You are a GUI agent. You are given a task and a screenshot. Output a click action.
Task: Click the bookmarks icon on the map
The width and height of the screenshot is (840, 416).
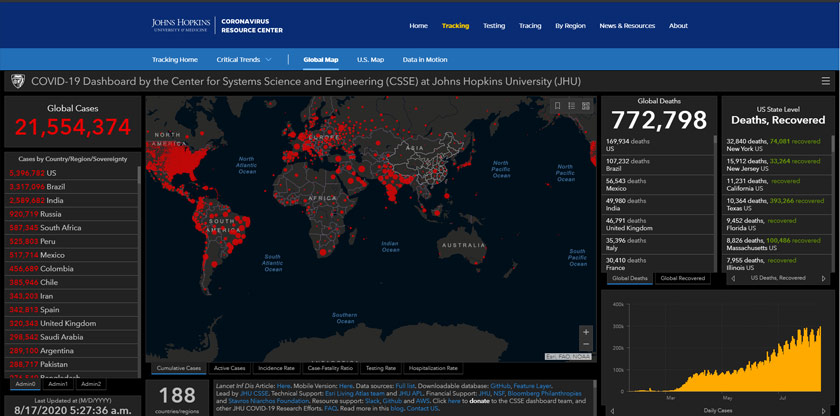[x=557, y=106]
